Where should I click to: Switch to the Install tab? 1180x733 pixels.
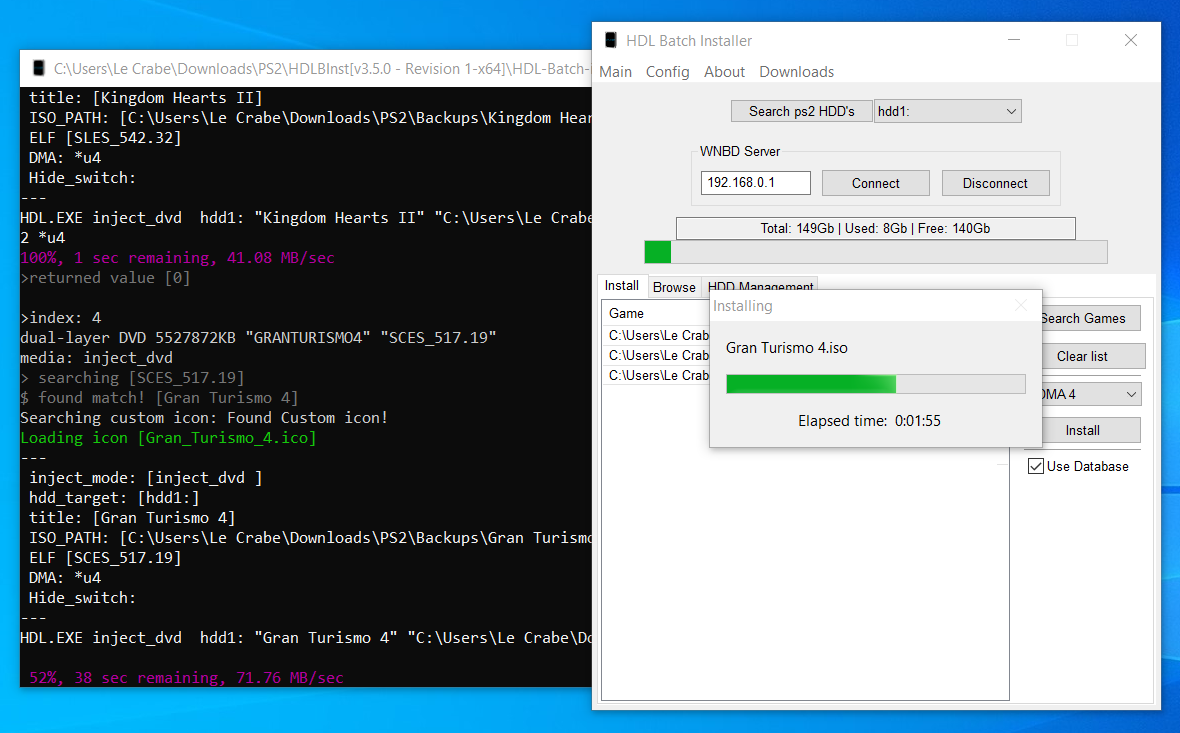[622, 285]
